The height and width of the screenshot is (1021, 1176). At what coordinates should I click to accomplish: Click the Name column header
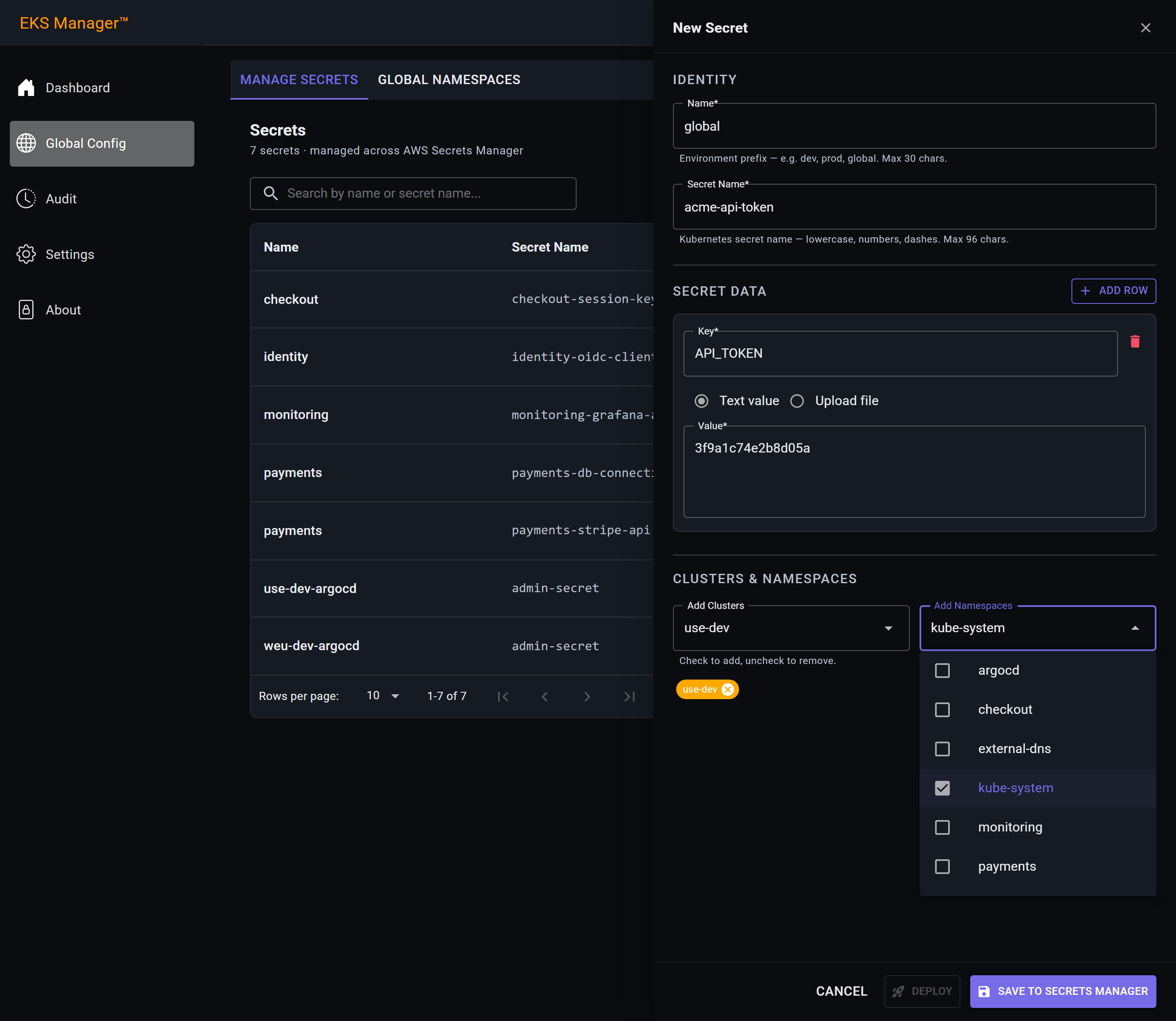pos(281,248)
